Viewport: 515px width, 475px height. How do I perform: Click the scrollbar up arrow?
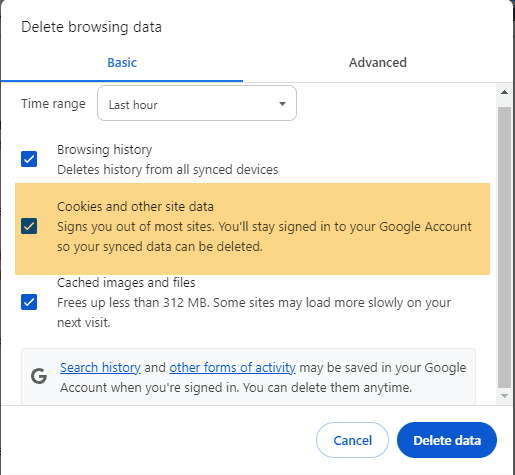pyautogui.click(x=504, y=92)
